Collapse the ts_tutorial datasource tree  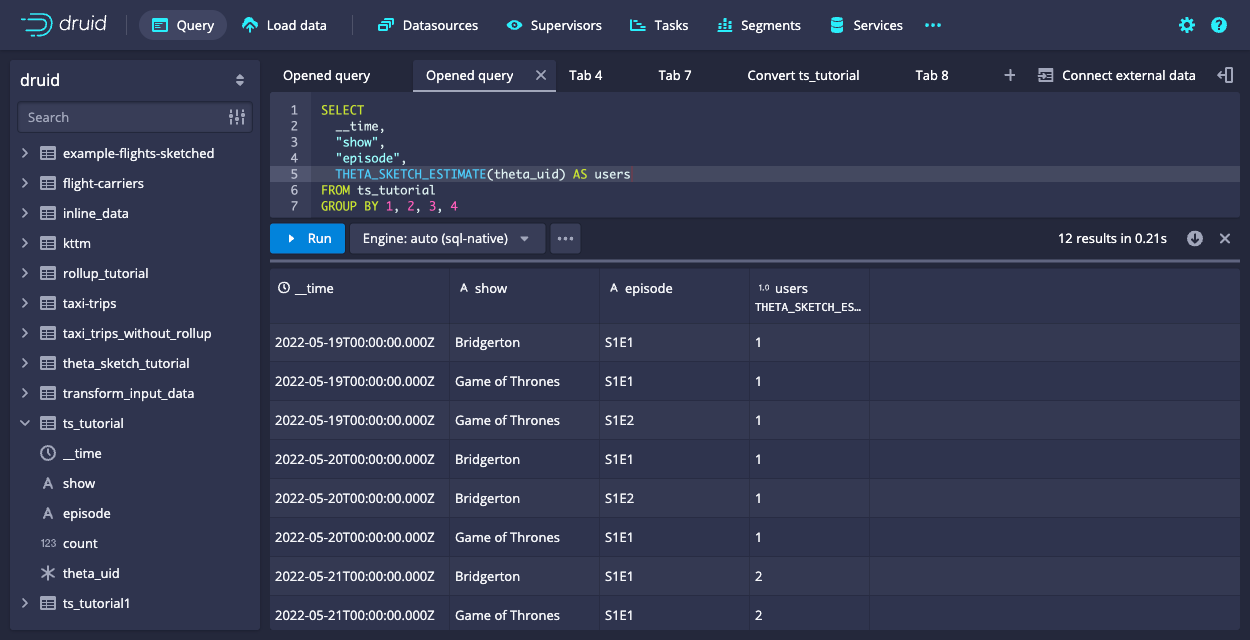(x=25, y=423)
